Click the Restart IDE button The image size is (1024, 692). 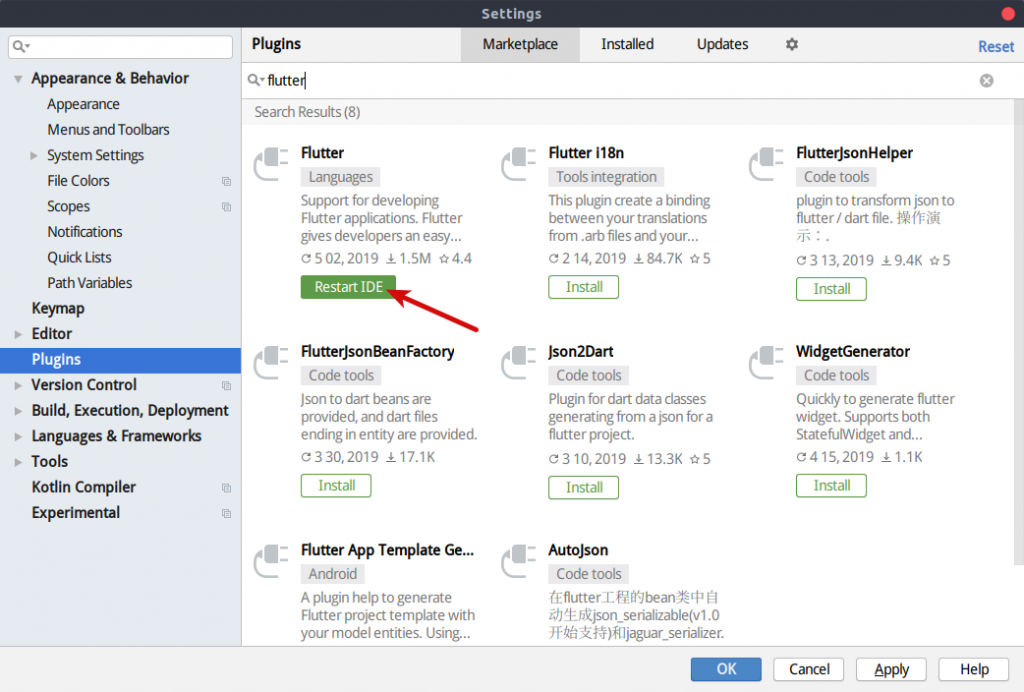(x=348, y=287)
